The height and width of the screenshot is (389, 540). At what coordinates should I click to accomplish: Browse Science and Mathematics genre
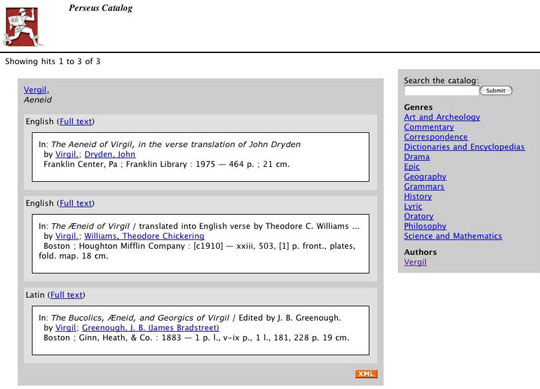click(x=453, y=236)
